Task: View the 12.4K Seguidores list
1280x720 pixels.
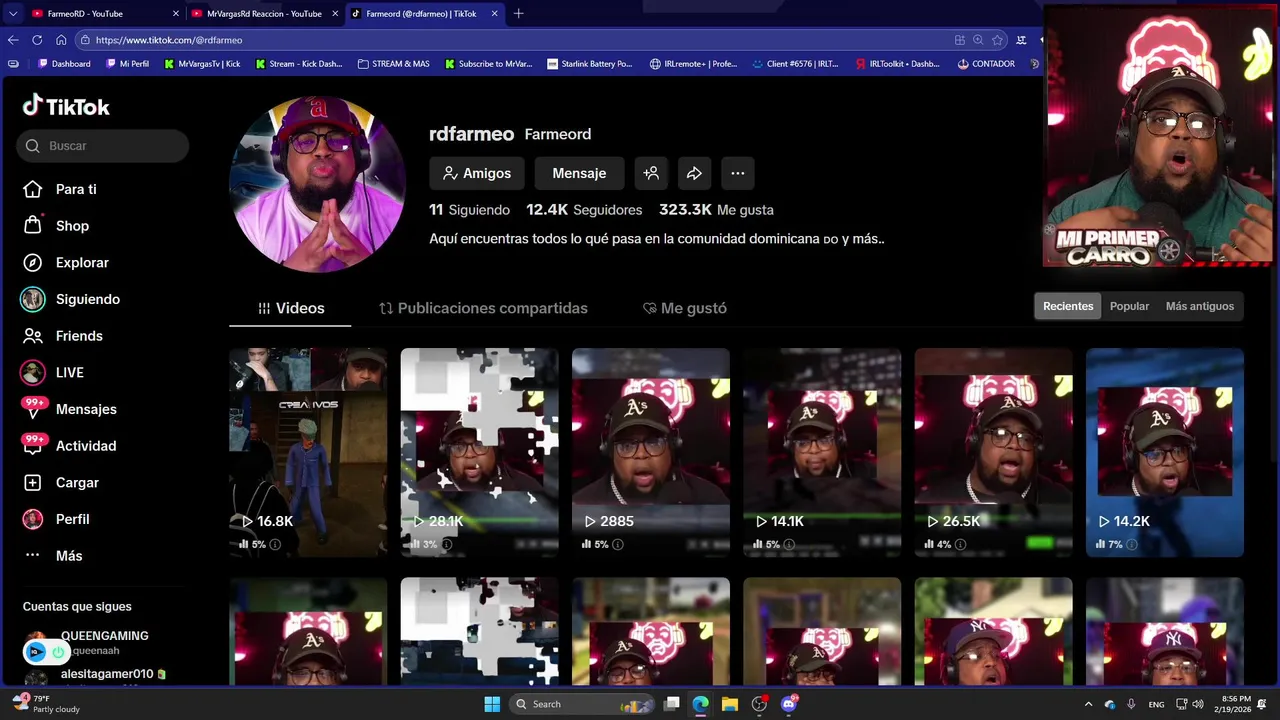Action: 584,210
